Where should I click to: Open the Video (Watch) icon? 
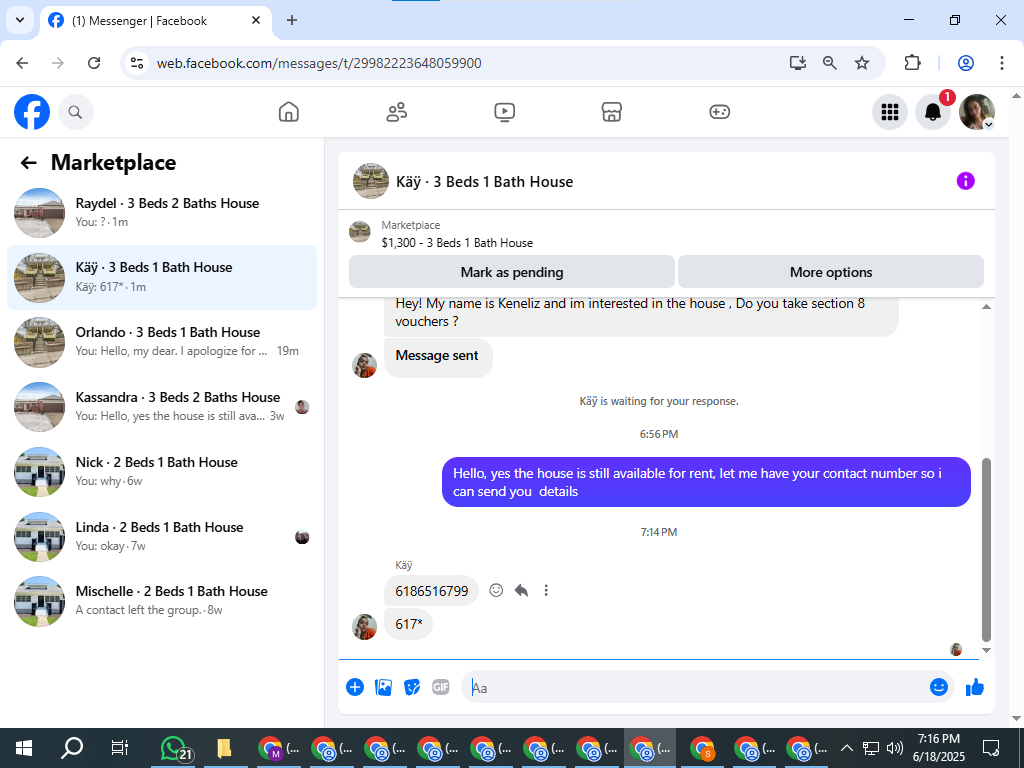click(x=504, y=112)
